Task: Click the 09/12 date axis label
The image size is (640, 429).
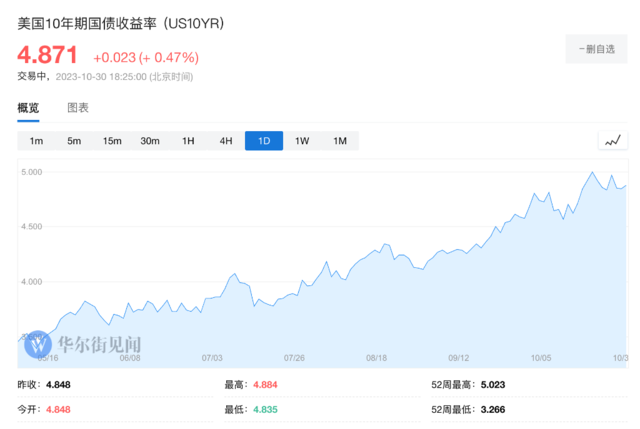Action: click(x=459, y=358)
